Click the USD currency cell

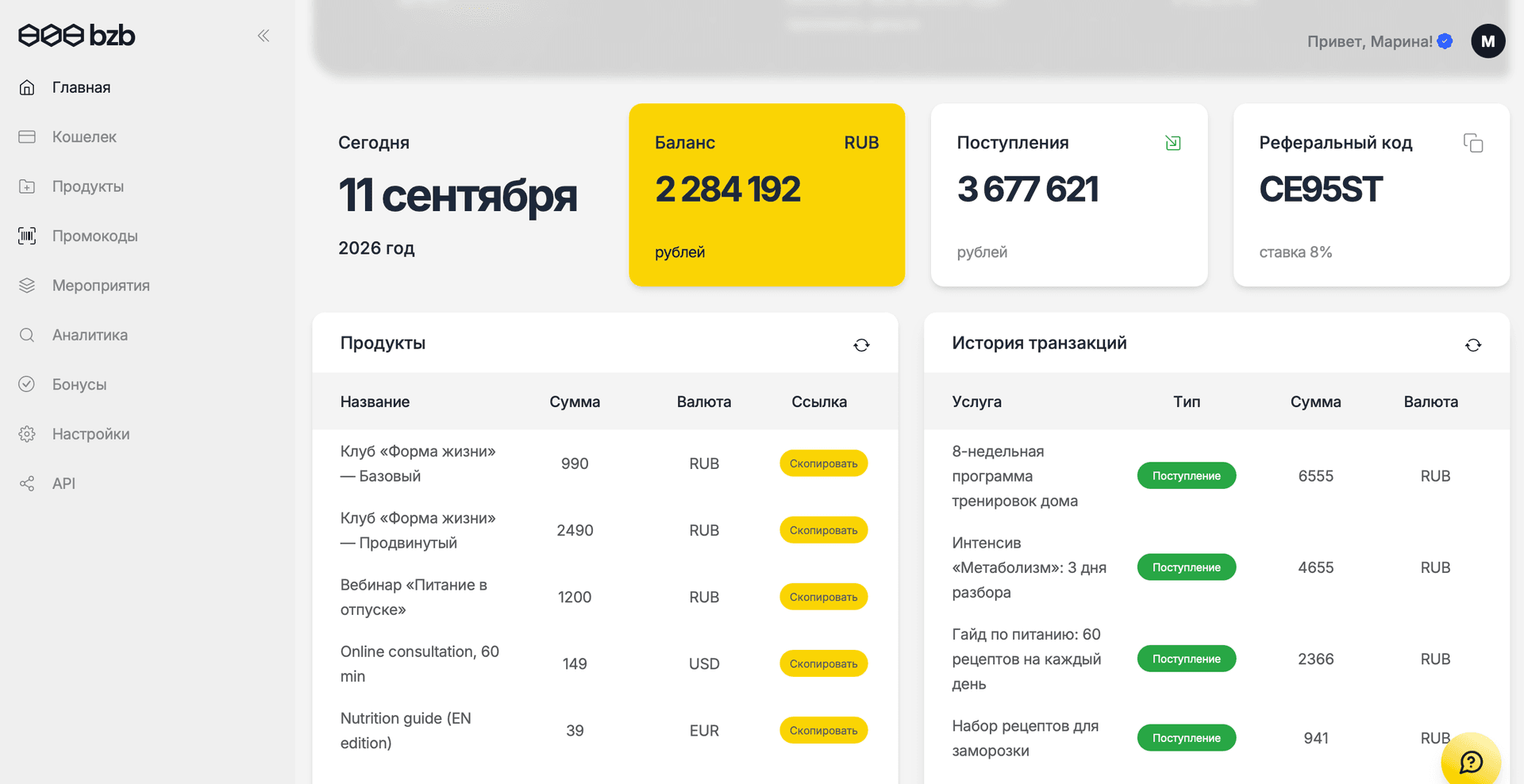[704, 663]
